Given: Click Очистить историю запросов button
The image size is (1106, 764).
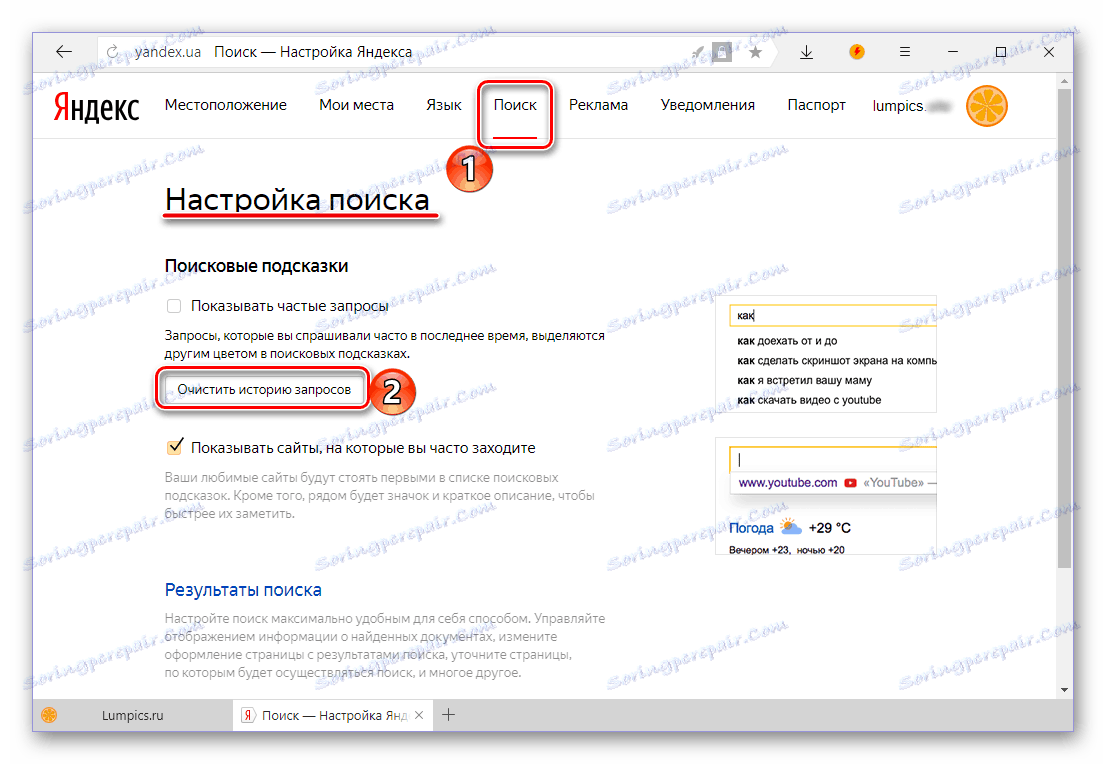Looking at the screenshot, I should click(264, 389).
